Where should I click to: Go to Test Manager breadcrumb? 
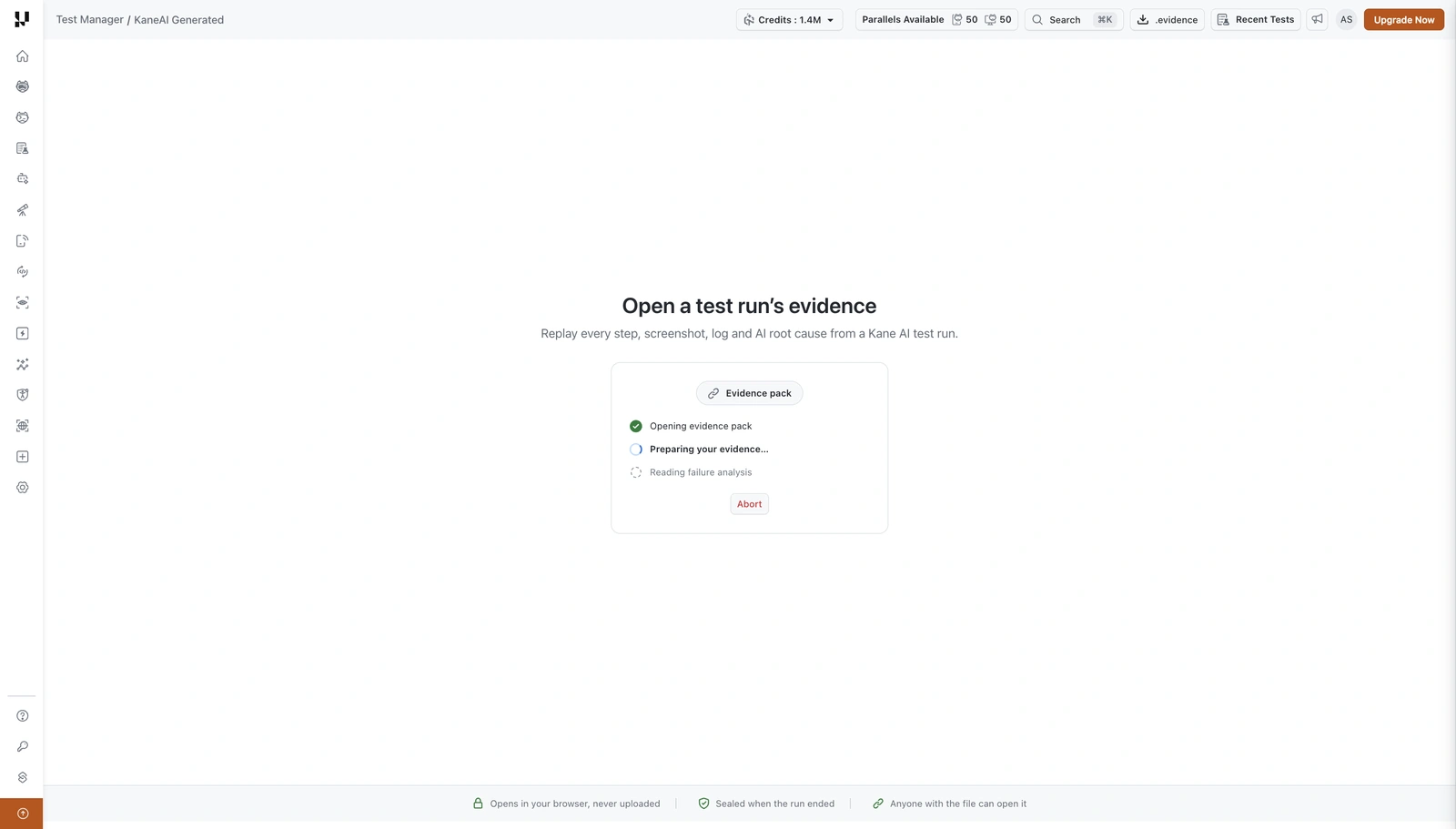90,19
